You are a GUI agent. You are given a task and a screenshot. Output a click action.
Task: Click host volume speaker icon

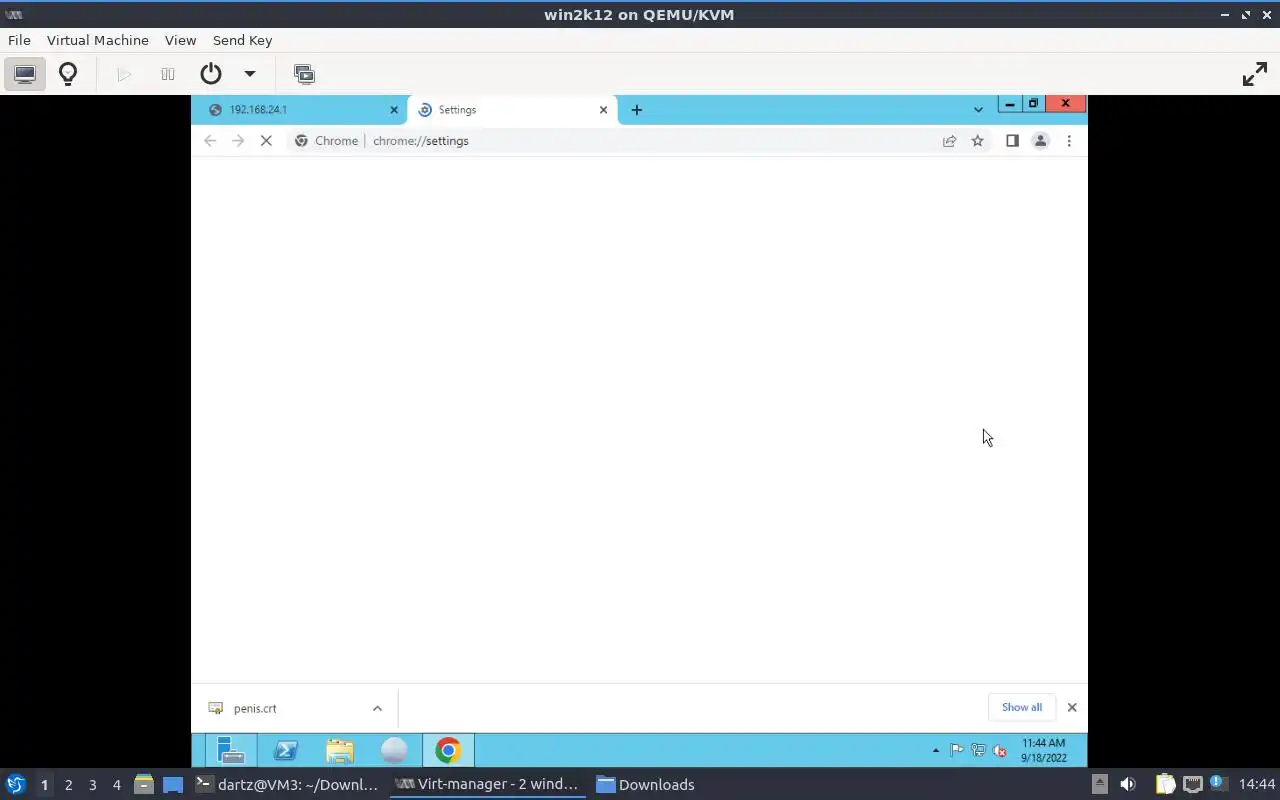tap(1128, 785)
